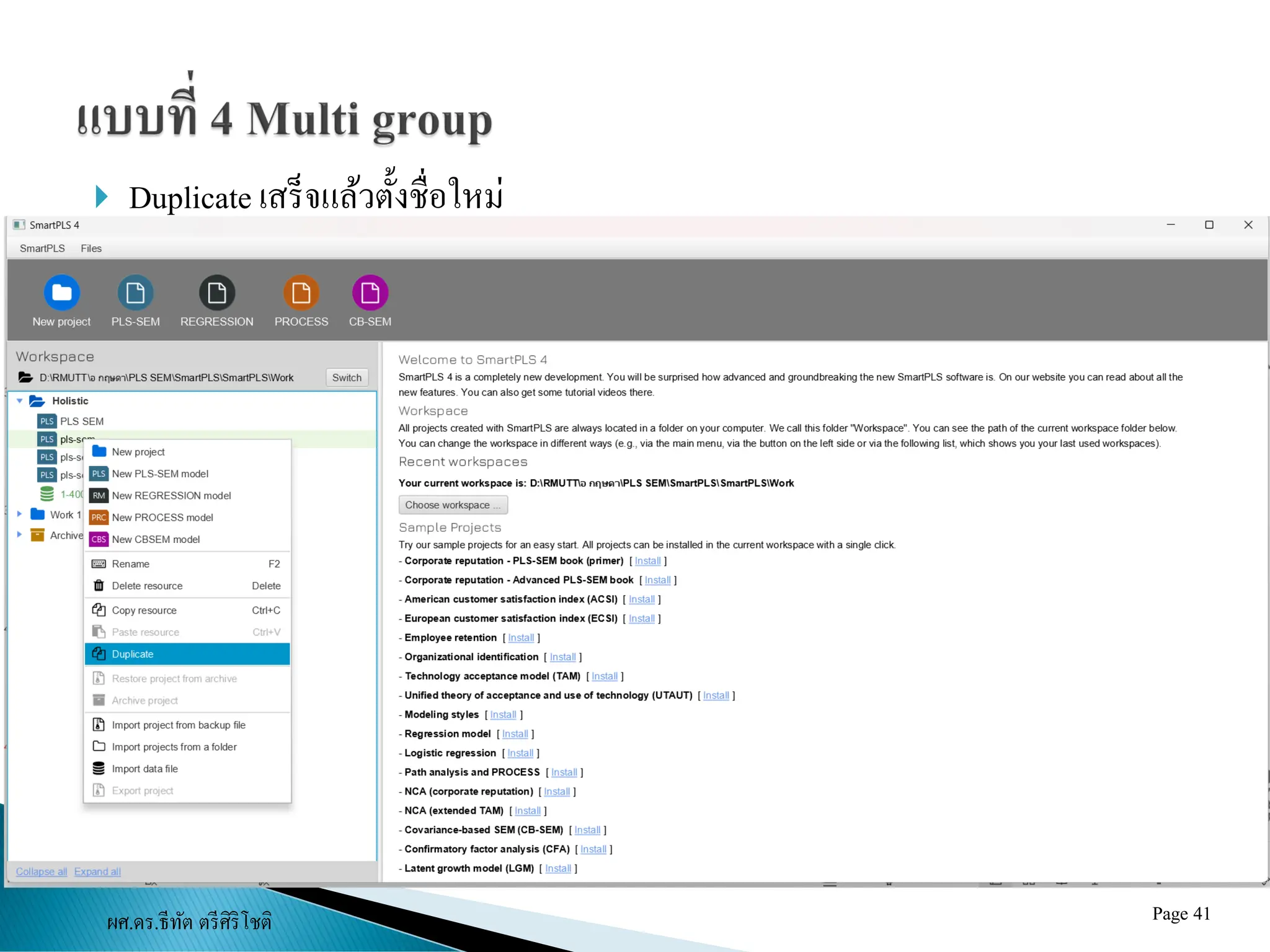
Task: Click the New project toolbar icon
Action: click(61, 293)
